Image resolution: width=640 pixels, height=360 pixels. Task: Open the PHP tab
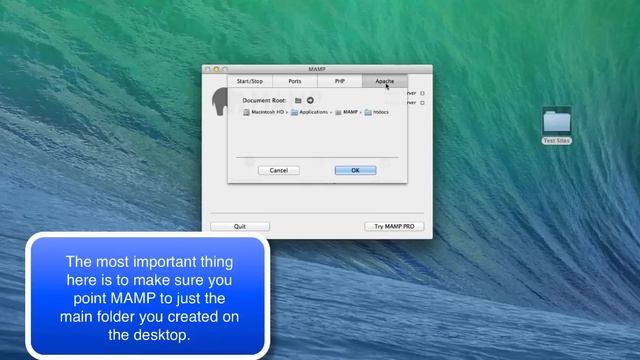coord(340,81)
